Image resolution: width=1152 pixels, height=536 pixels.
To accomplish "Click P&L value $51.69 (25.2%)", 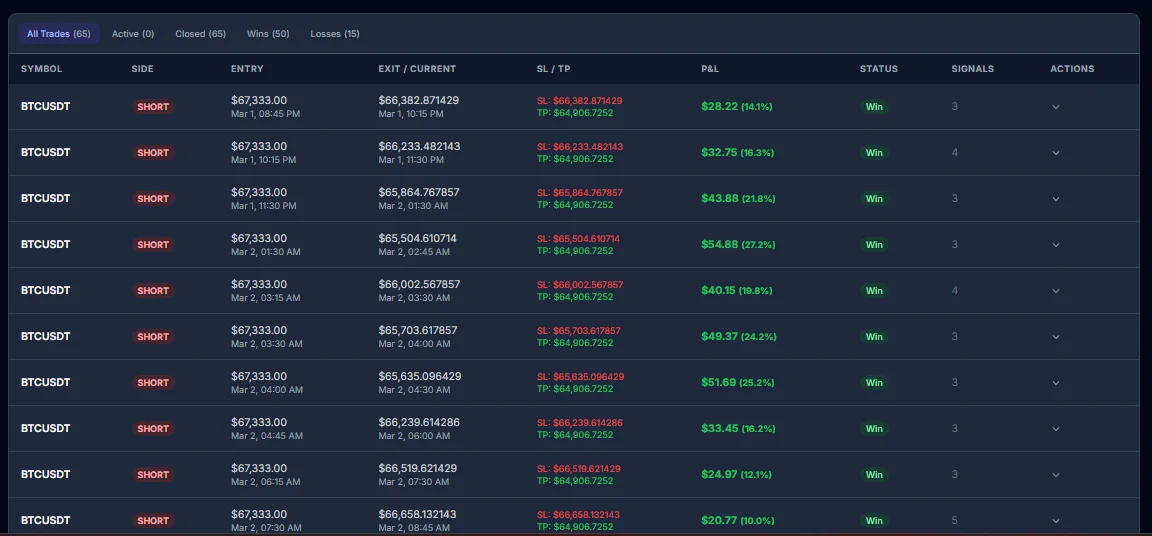I will click(738, 383).
